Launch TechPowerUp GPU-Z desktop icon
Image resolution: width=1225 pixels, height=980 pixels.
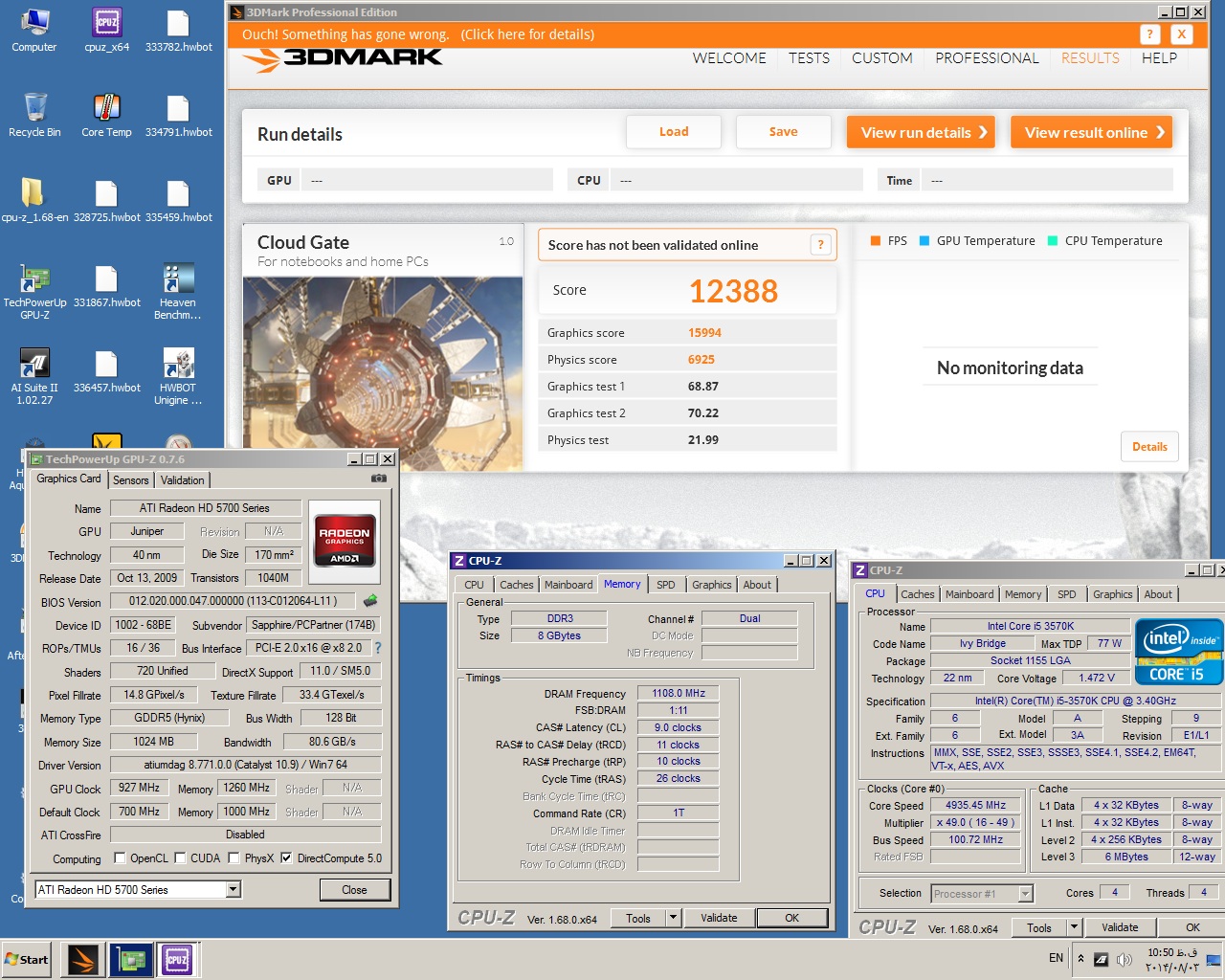tap(34, 291)
